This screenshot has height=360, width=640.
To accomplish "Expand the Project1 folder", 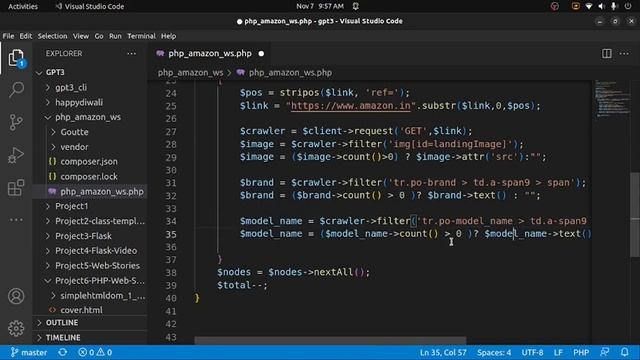I will point(48,206).
